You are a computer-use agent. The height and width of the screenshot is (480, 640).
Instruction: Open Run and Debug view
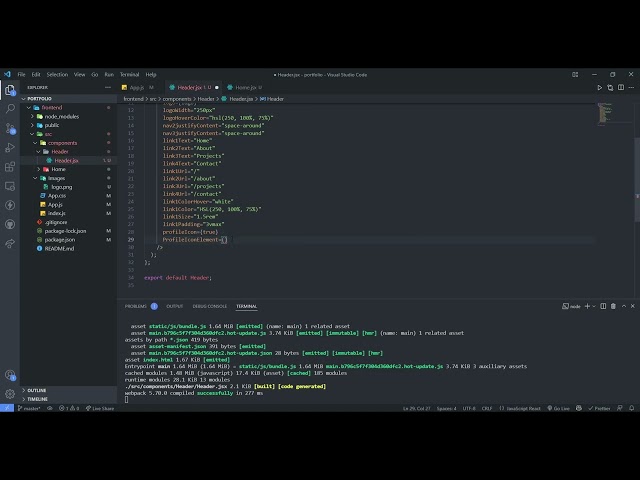(10, 147)
